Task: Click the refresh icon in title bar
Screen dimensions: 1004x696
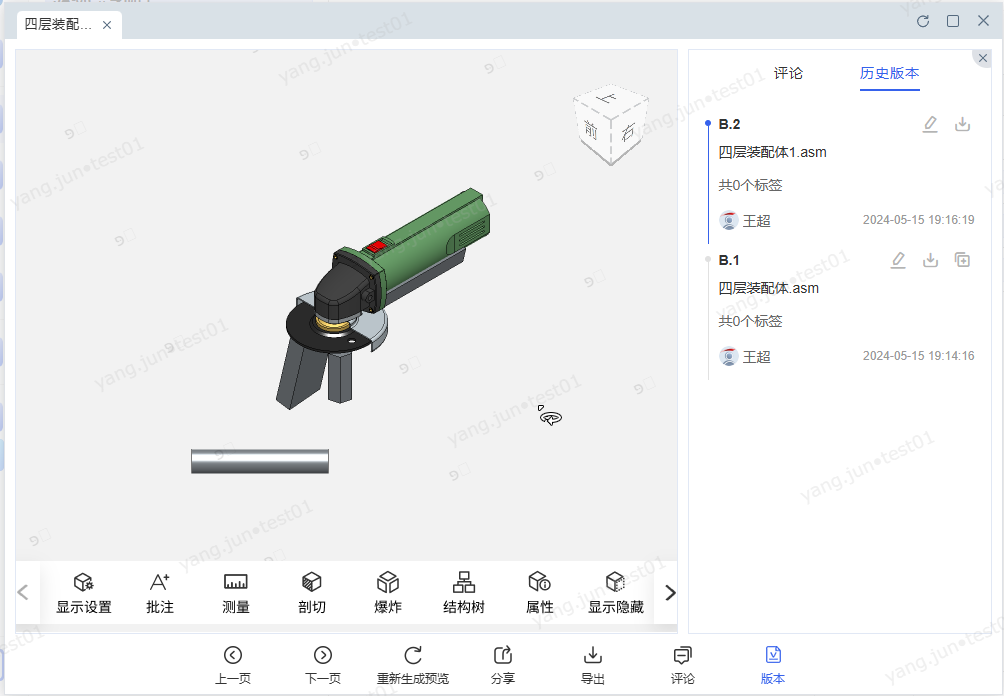Action: pyautogui.click(x=923, y=21)
